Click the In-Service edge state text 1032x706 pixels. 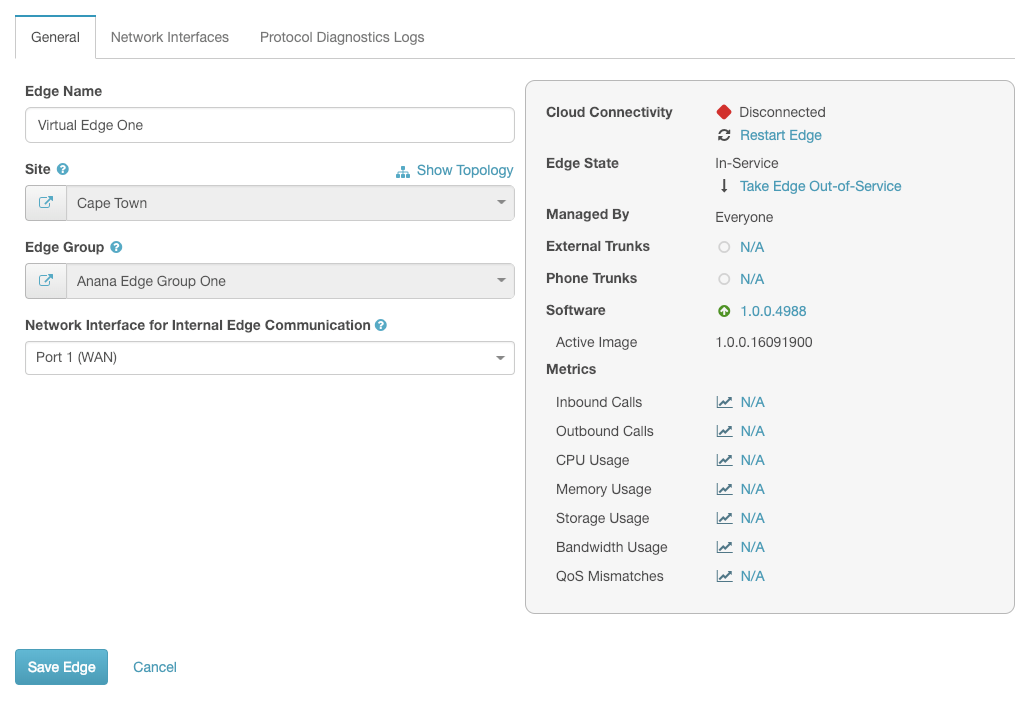point(746,163)
